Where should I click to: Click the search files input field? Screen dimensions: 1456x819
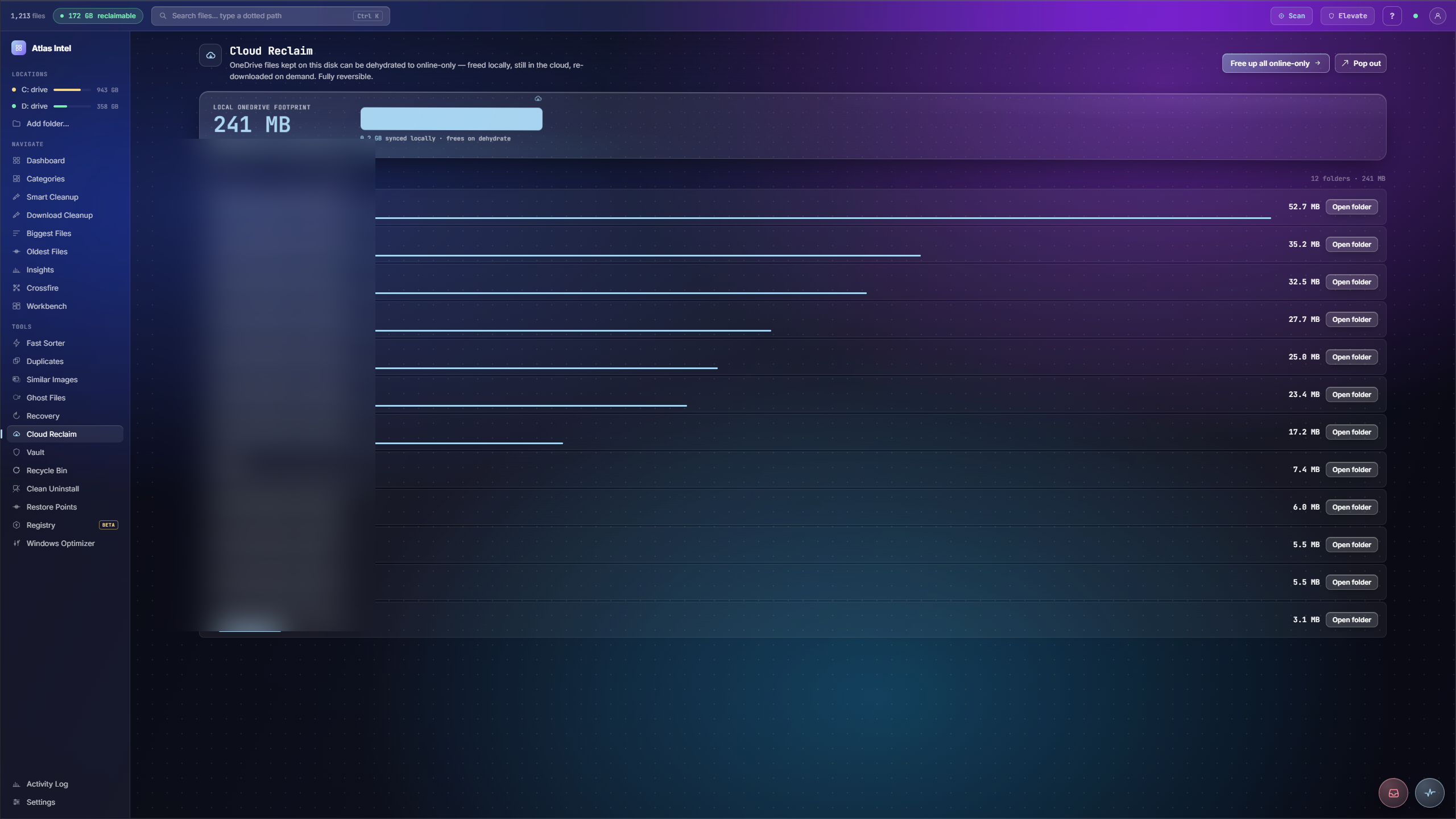270,16
